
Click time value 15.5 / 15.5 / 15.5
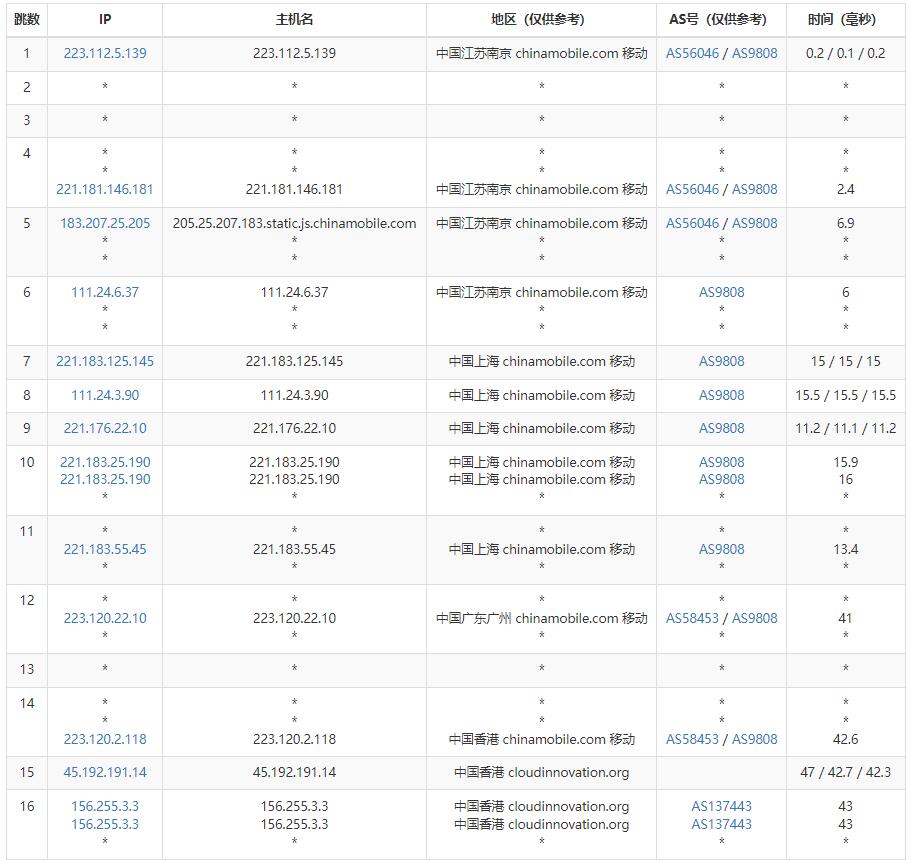[845, 395]
